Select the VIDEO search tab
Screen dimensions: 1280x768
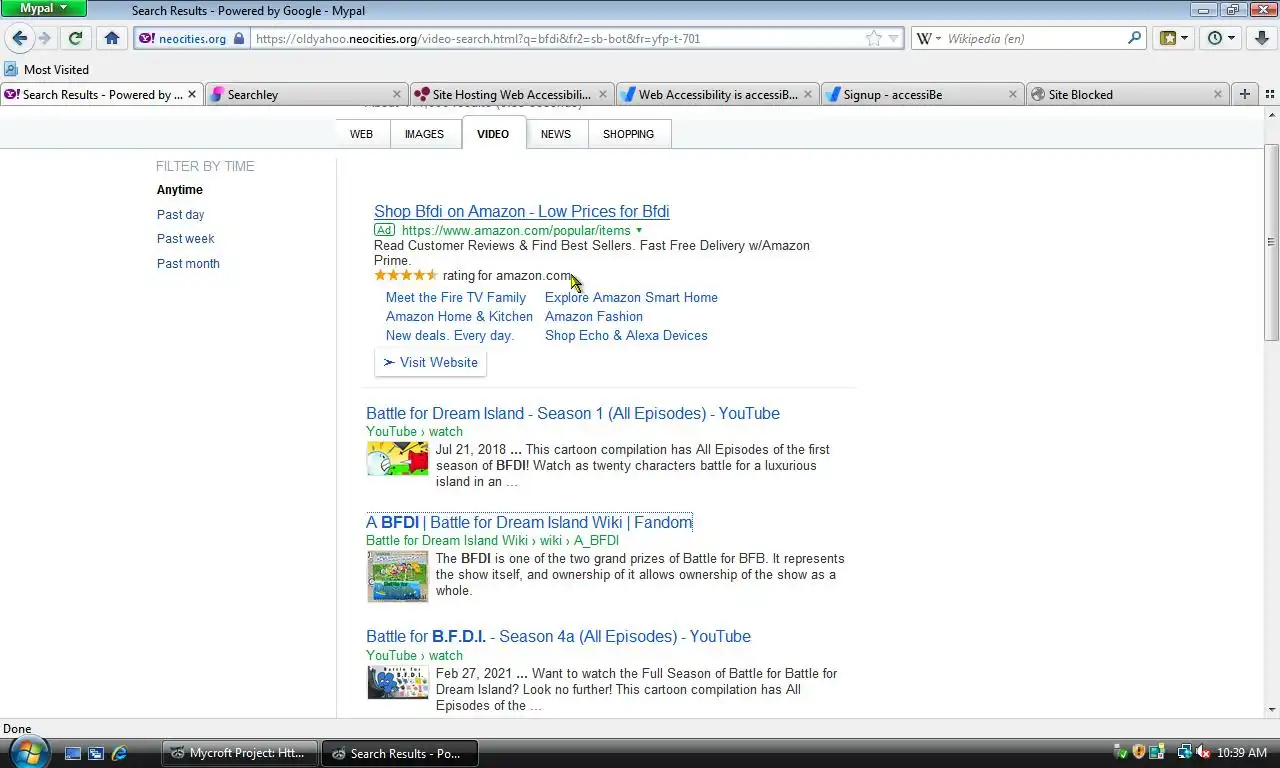point(493,134)
